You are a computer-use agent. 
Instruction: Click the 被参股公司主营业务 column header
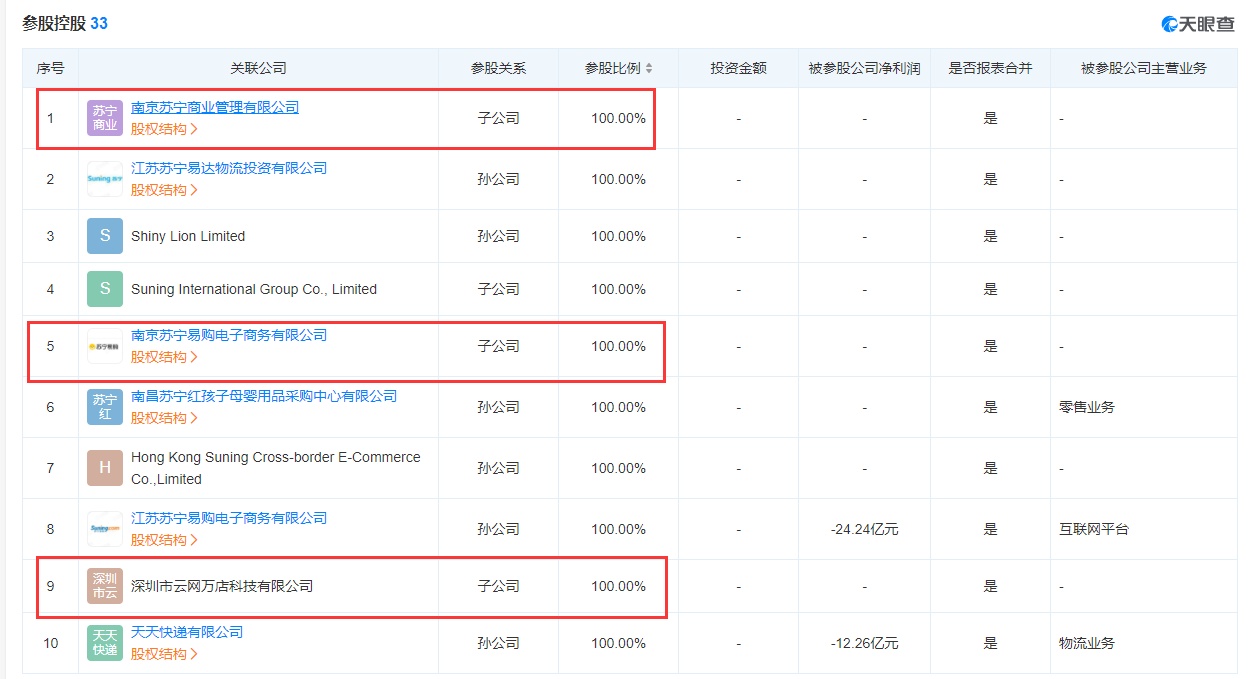pos(1144,69)
